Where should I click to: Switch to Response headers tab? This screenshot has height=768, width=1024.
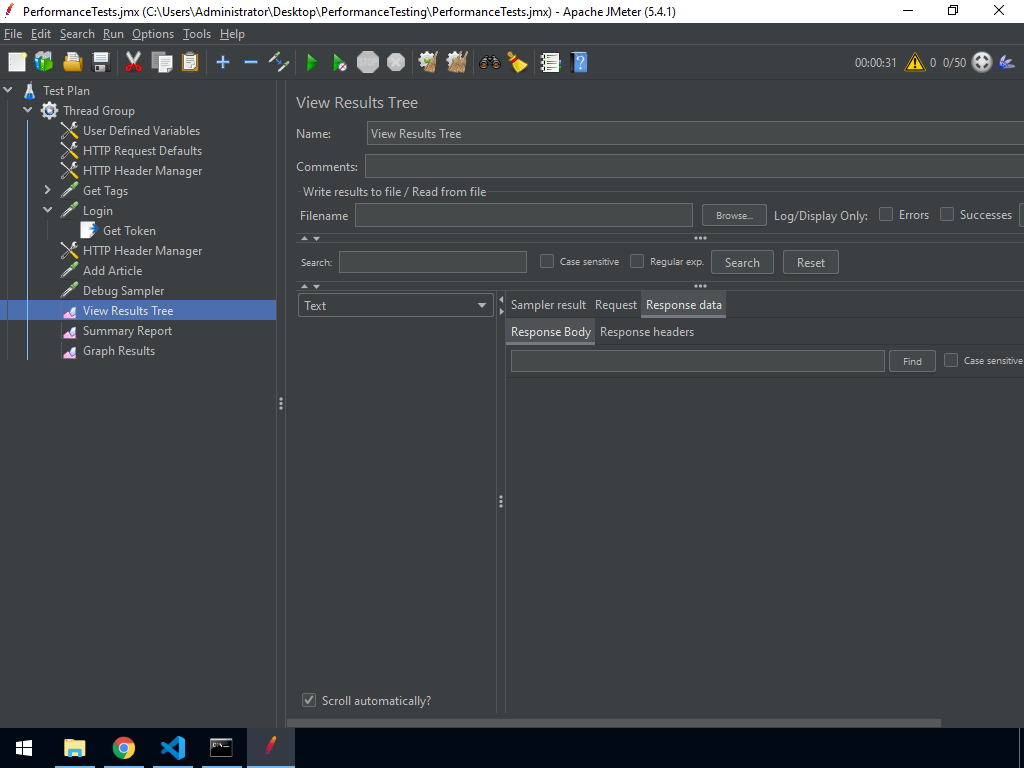[647, 332]
